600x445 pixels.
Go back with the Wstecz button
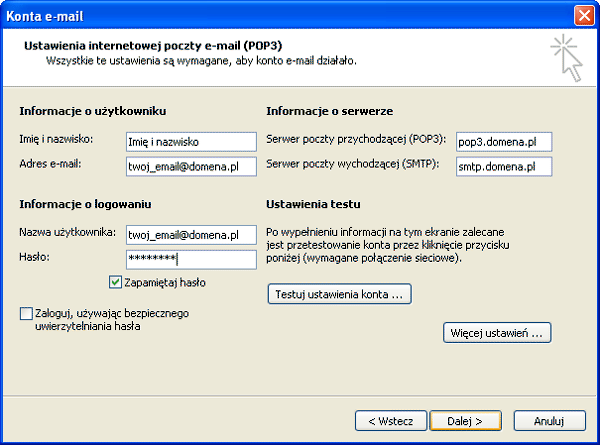pos(391,421)
